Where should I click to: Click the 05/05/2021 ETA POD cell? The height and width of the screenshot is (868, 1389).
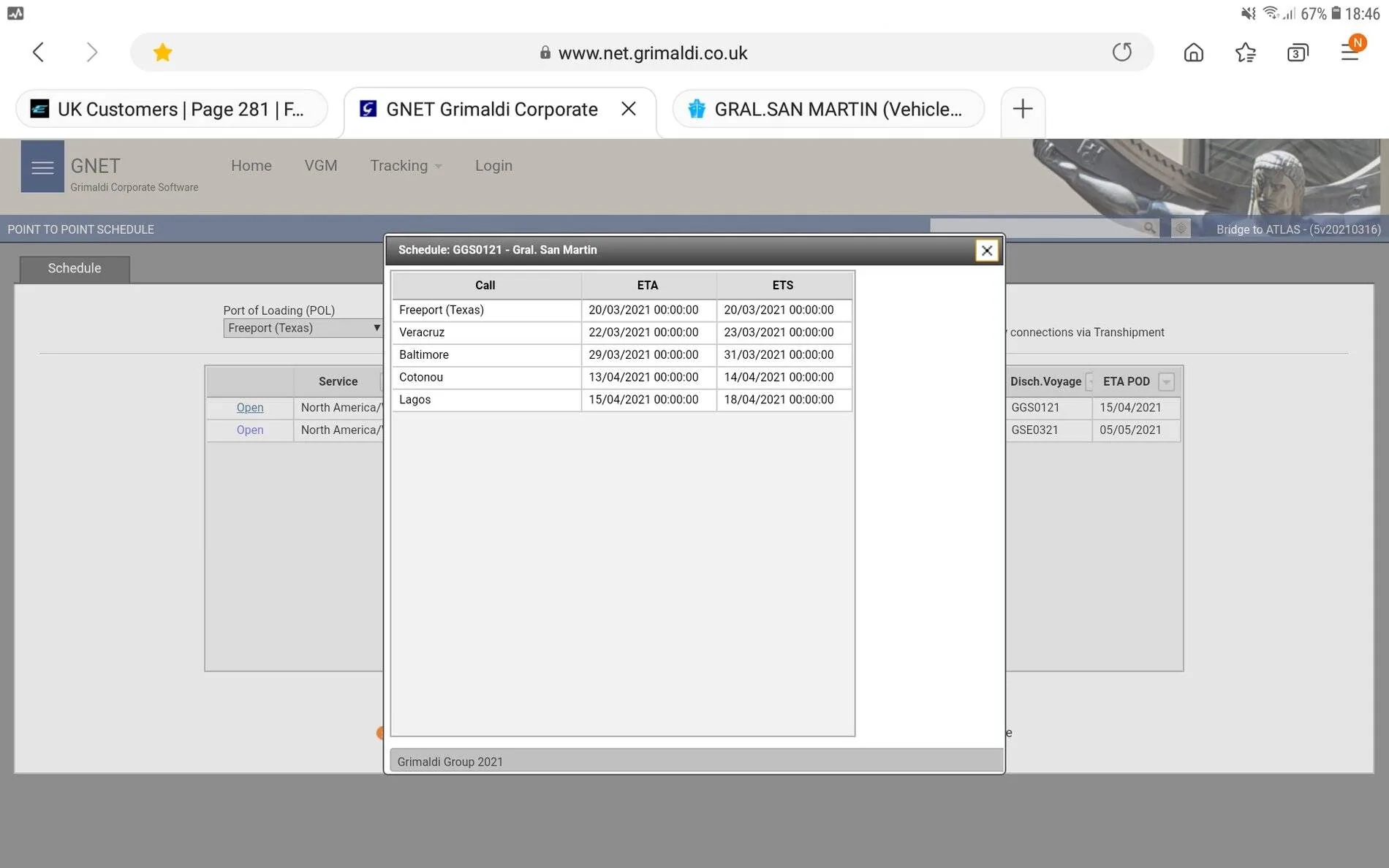[1136, 430]
